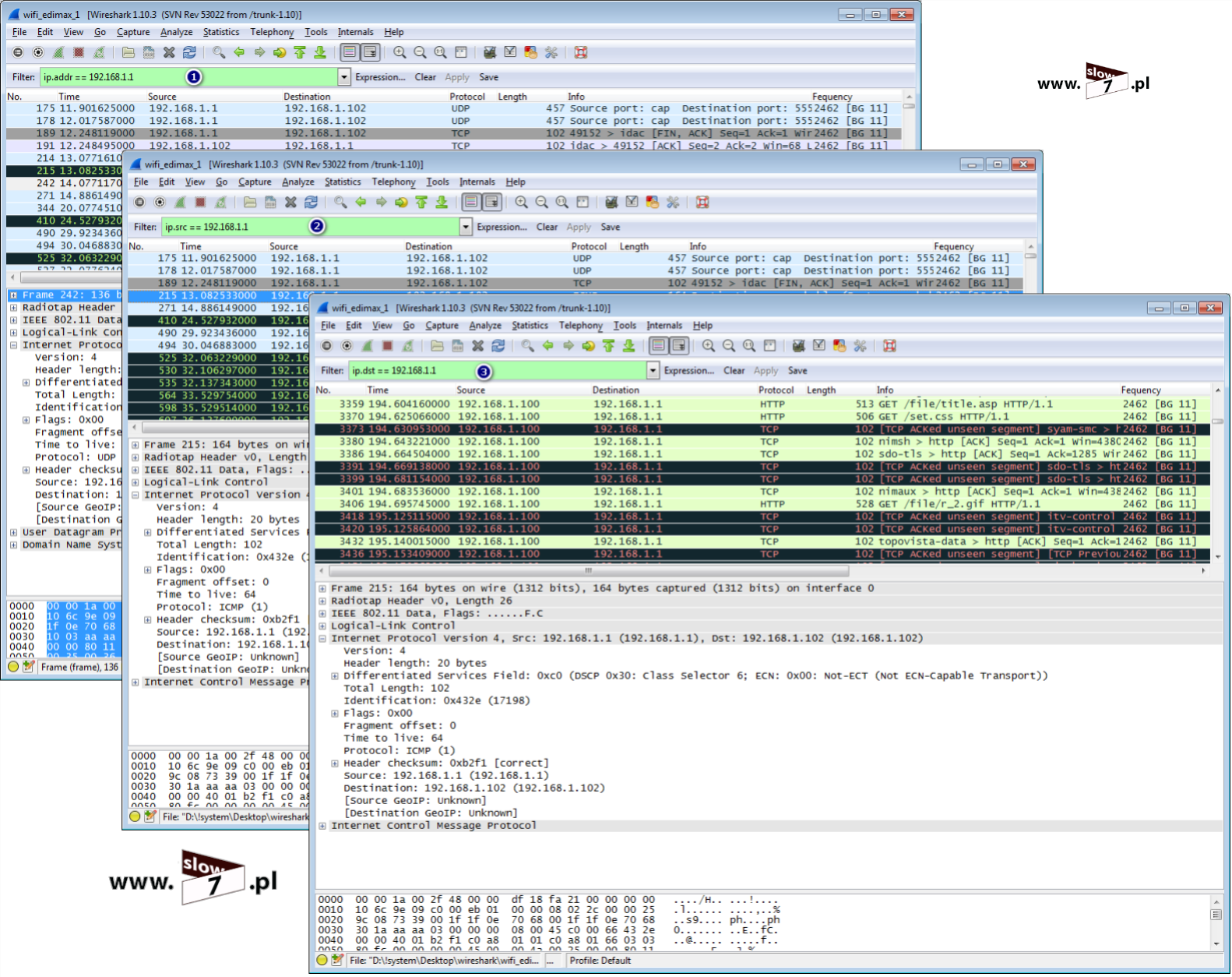Expand the Frame 215 tree node, ip.dst window

[322, 589]
